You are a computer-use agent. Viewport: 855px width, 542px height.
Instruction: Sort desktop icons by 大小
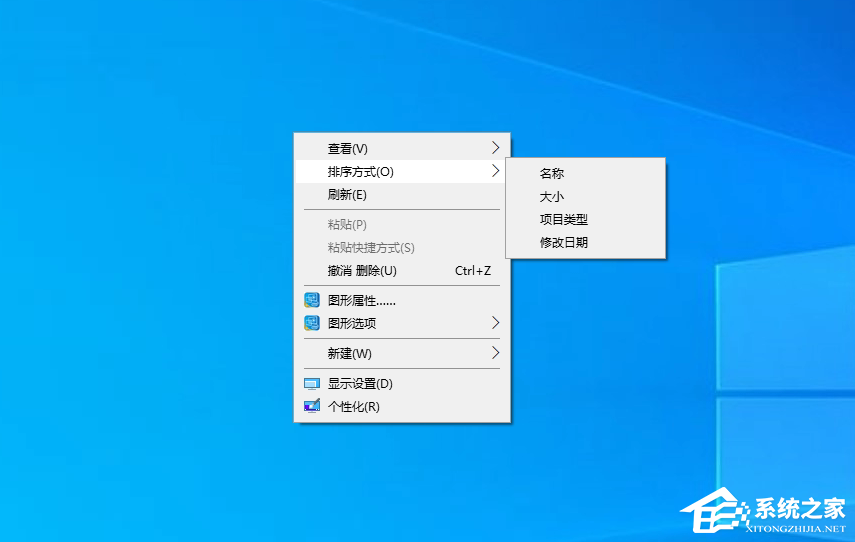(552, 196)
